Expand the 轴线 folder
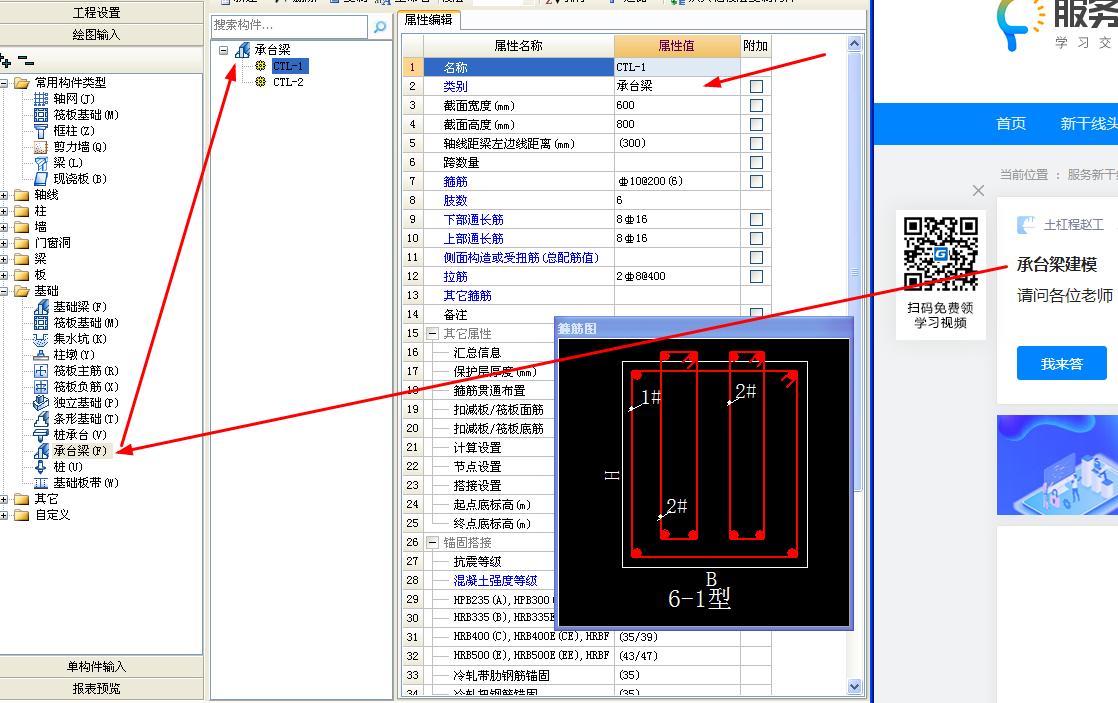1118x703 pixels. (x=4, y=195)
